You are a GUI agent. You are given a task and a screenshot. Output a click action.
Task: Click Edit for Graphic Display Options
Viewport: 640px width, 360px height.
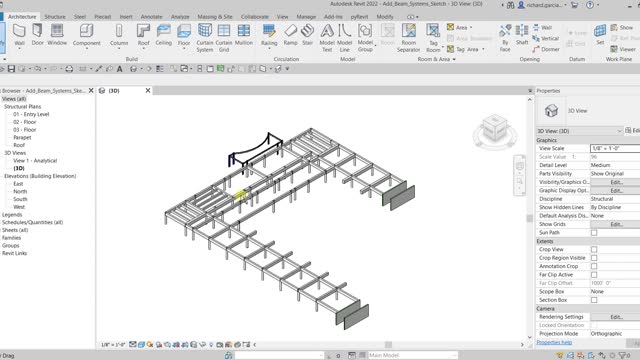(615, 191)
